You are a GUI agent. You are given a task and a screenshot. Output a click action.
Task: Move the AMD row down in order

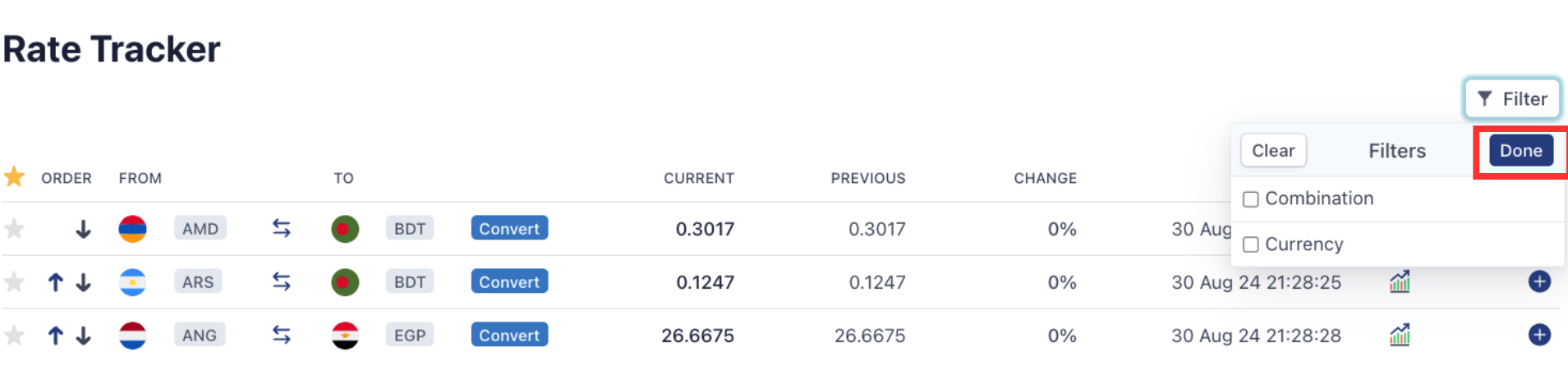point(83,229)
